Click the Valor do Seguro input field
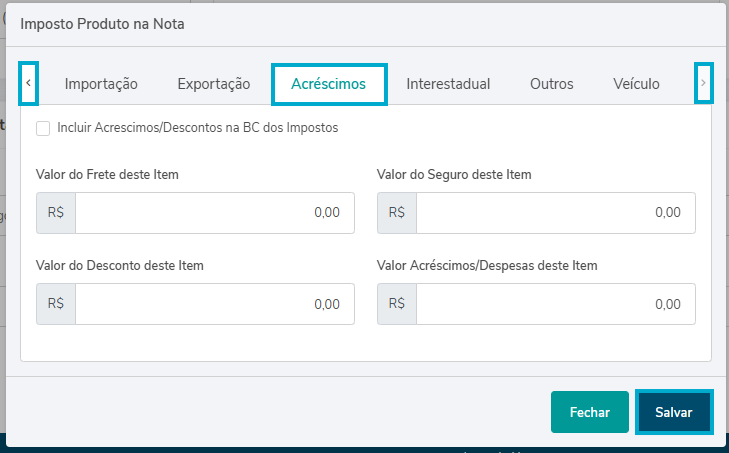The height and width of the screenshot is (453, 729). click(555, 213)
